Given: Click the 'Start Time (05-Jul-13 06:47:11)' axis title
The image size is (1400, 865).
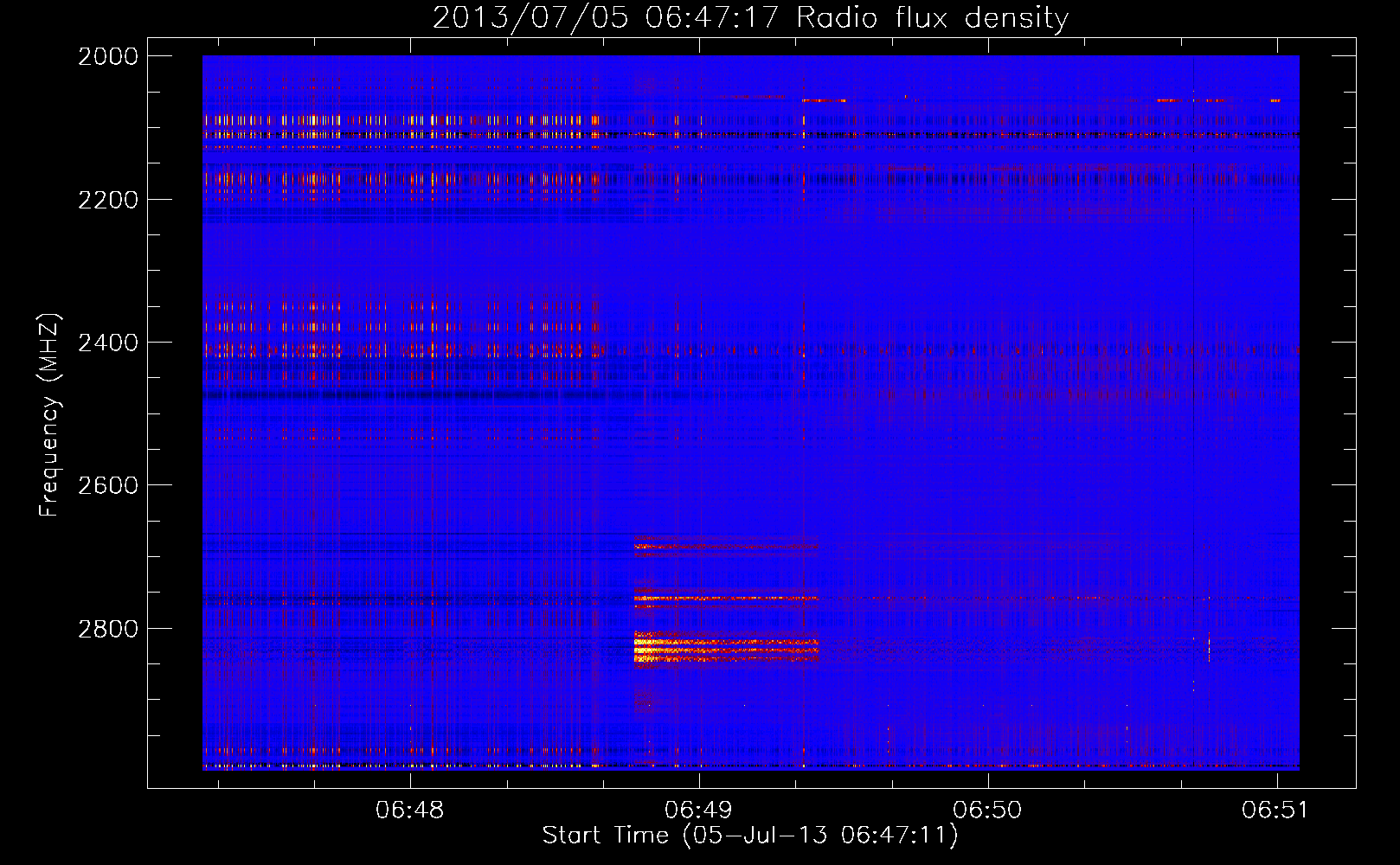Looking at the screenshot, I should (750, 836).
